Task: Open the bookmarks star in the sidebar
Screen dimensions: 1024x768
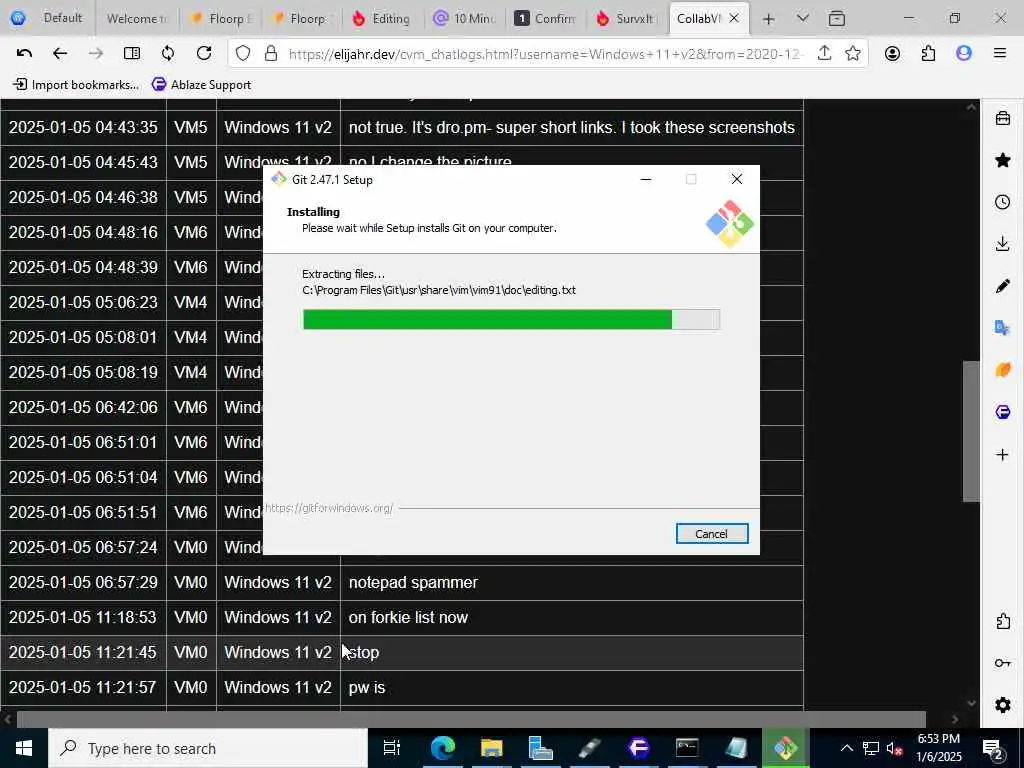Action: [1002, 160]
